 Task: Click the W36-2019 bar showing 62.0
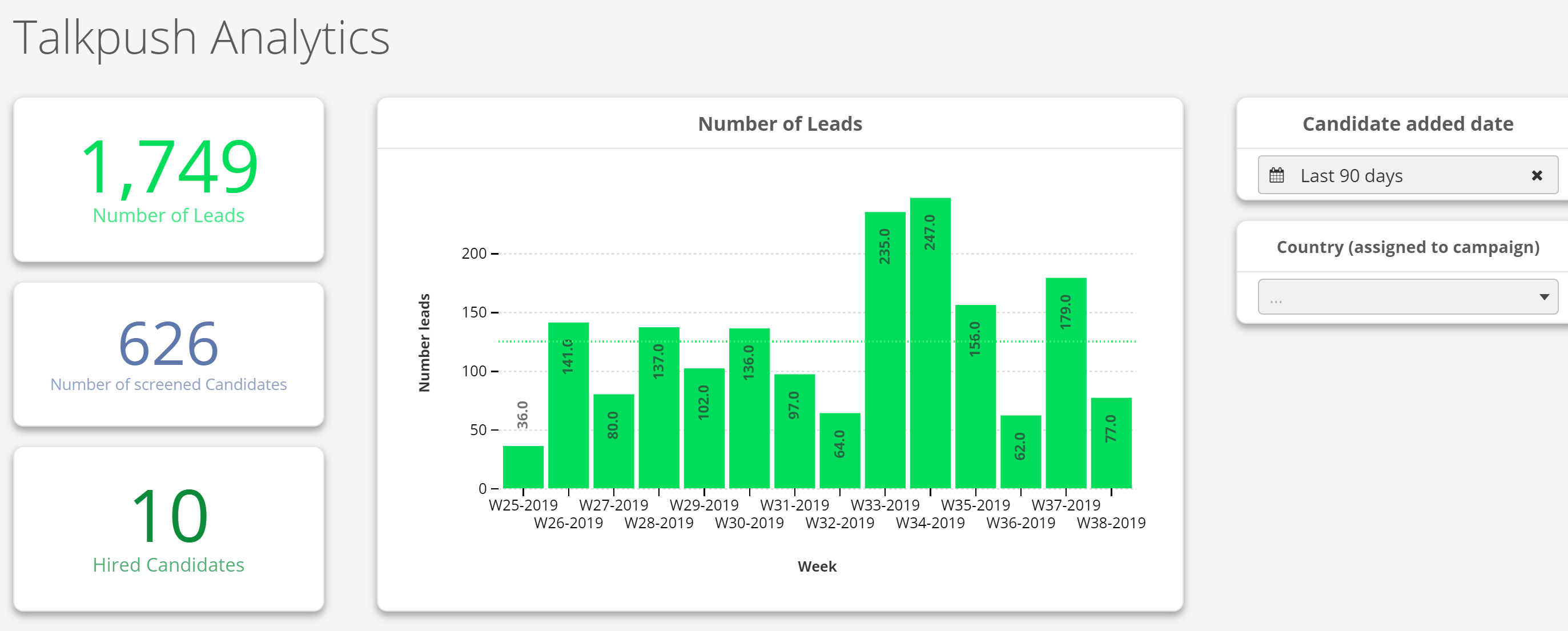[1020, 452]
